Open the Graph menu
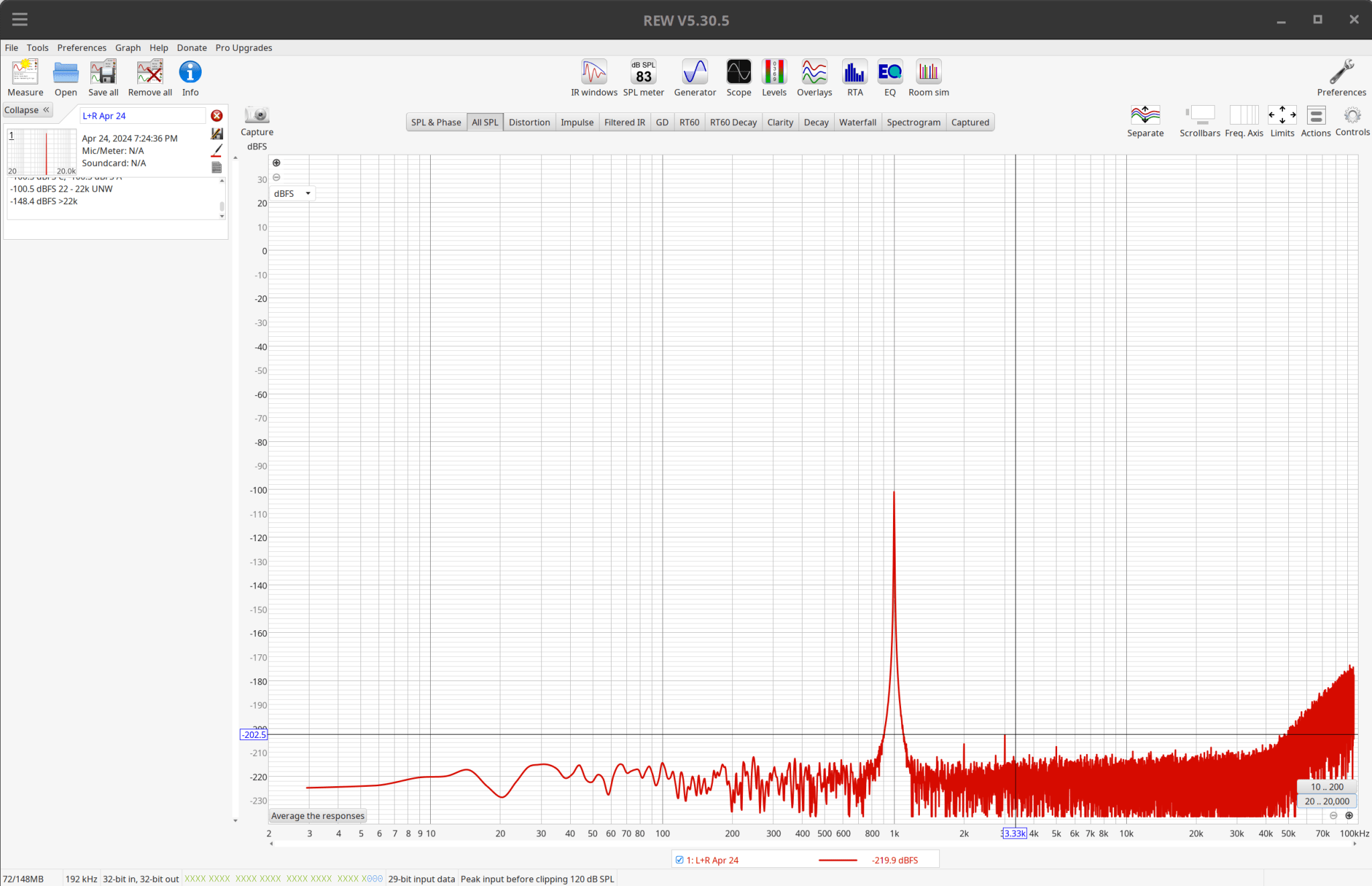The image size is (1372, 886). click(128, 48)
